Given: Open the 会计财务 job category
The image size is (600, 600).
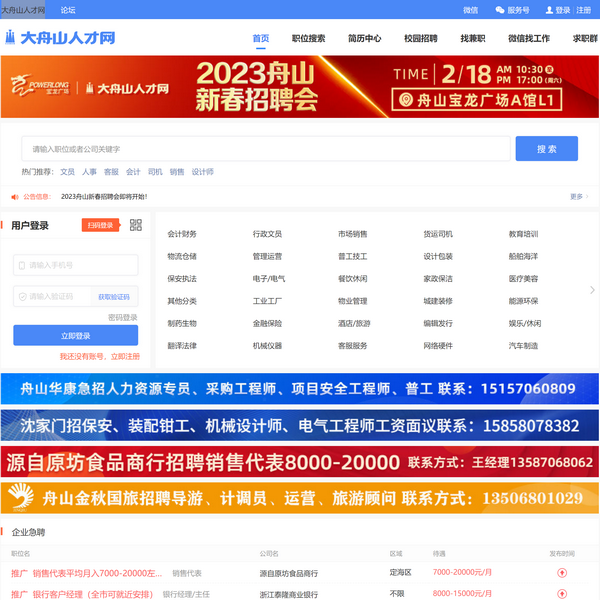Looking at the screenshot, I should click(x=182, y=234).
